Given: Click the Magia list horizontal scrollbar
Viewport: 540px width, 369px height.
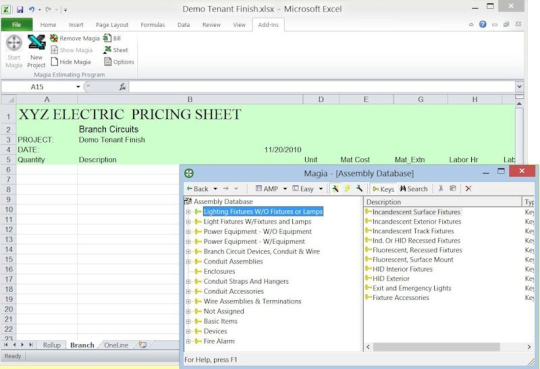Looking at the screenshot, I should click(436, 347).
